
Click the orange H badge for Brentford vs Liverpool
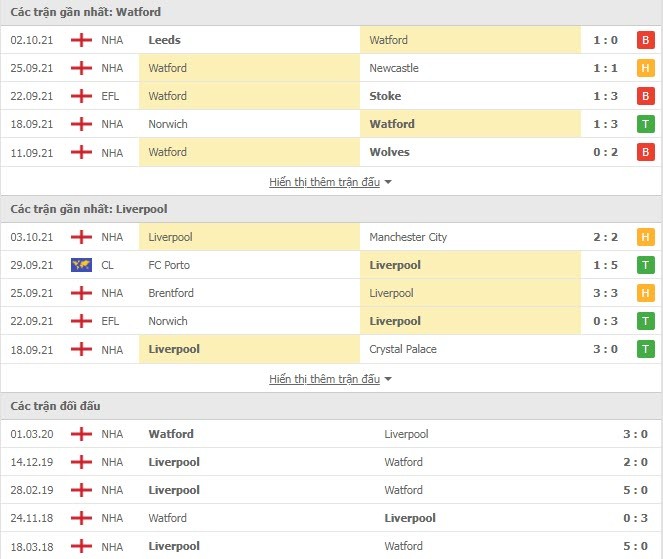[x=645, y=293]
